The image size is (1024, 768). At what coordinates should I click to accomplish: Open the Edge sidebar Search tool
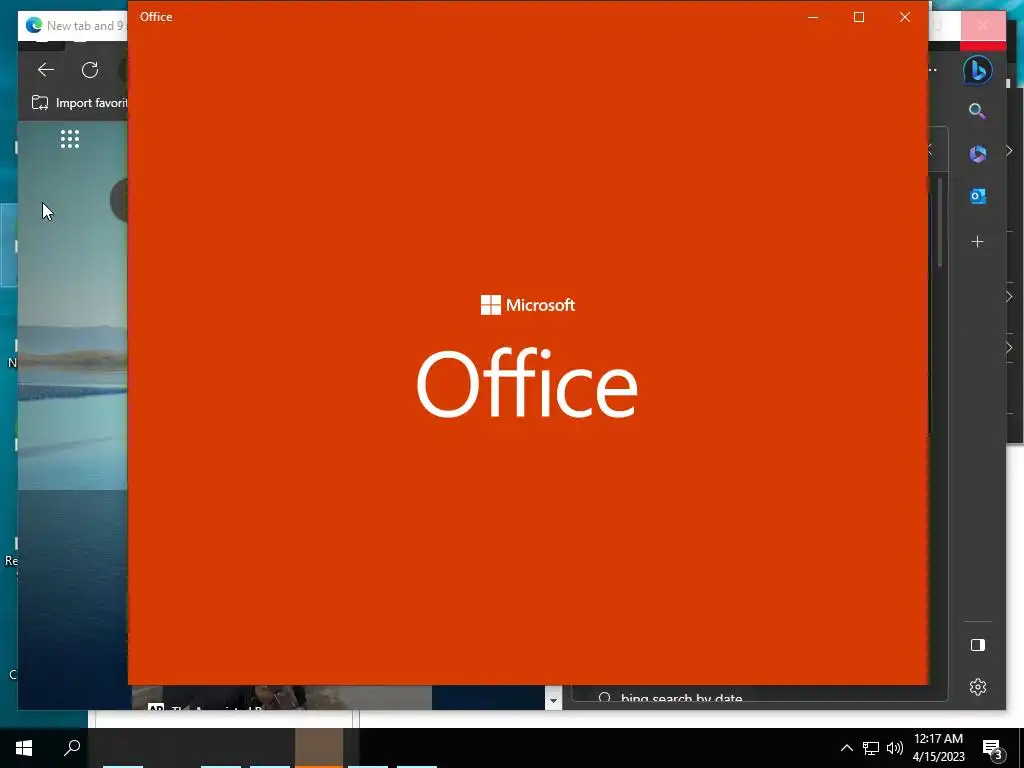point(977,111)
